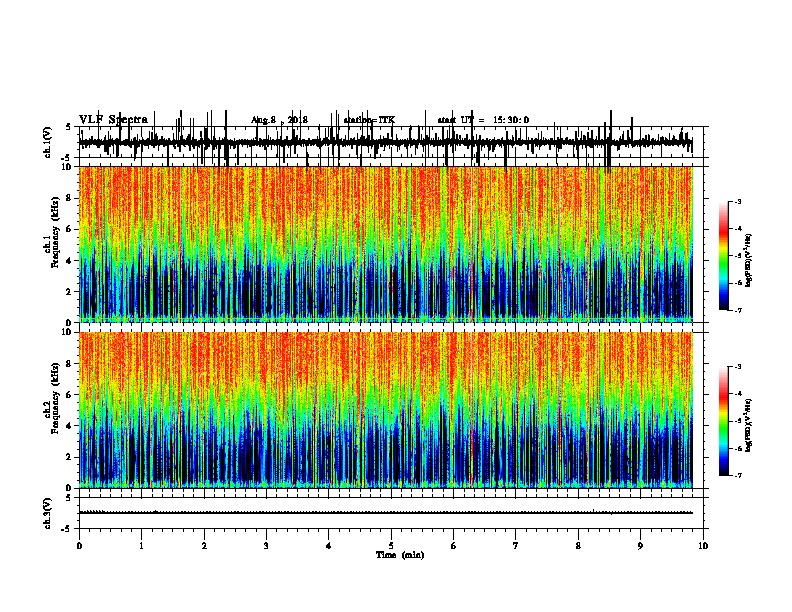Click the "9" minute time tick label

(x=640, y=546)
